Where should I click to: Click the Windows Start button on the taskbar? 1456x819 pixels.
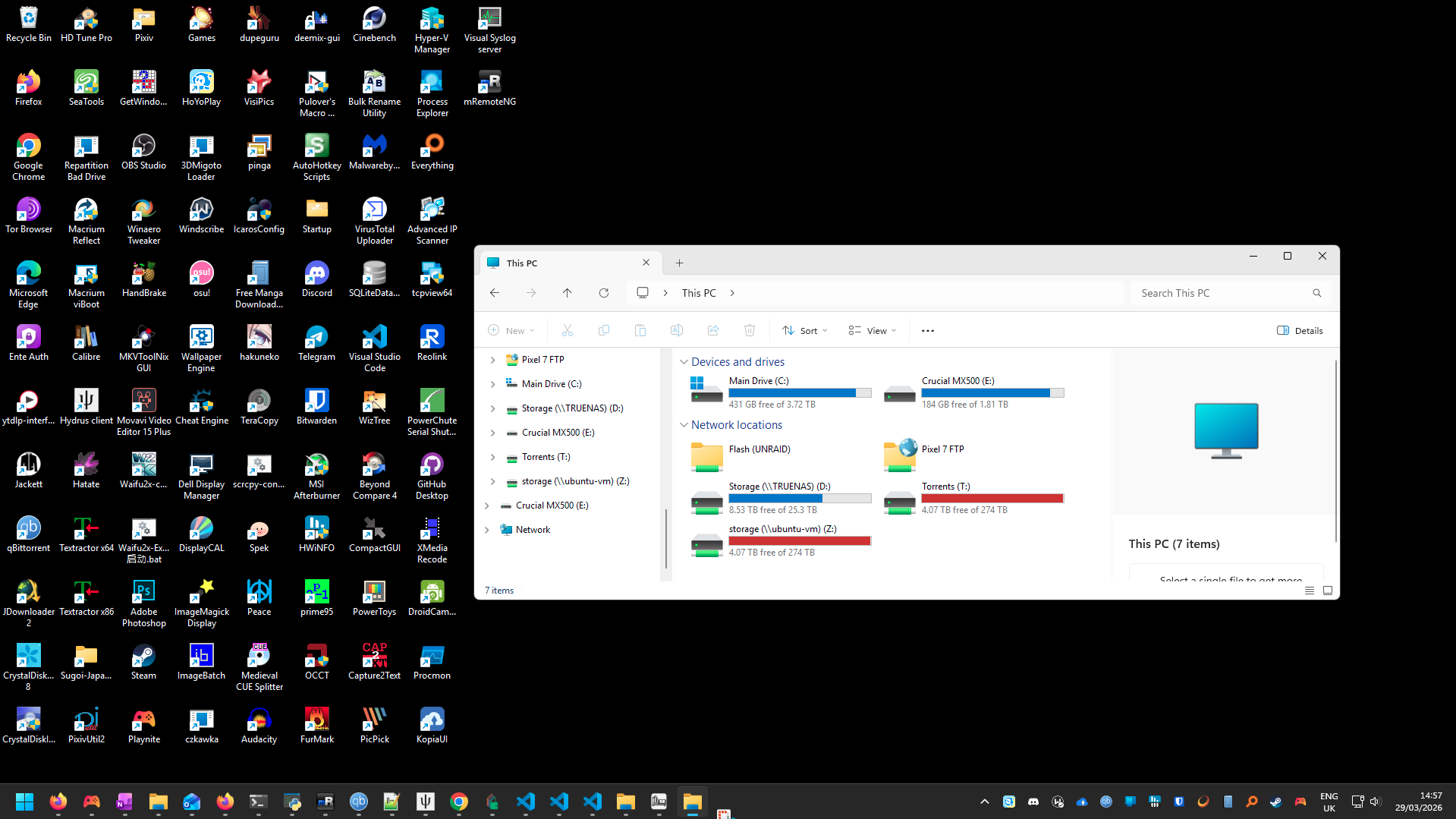pyautogui.click(x=24, y=802)
